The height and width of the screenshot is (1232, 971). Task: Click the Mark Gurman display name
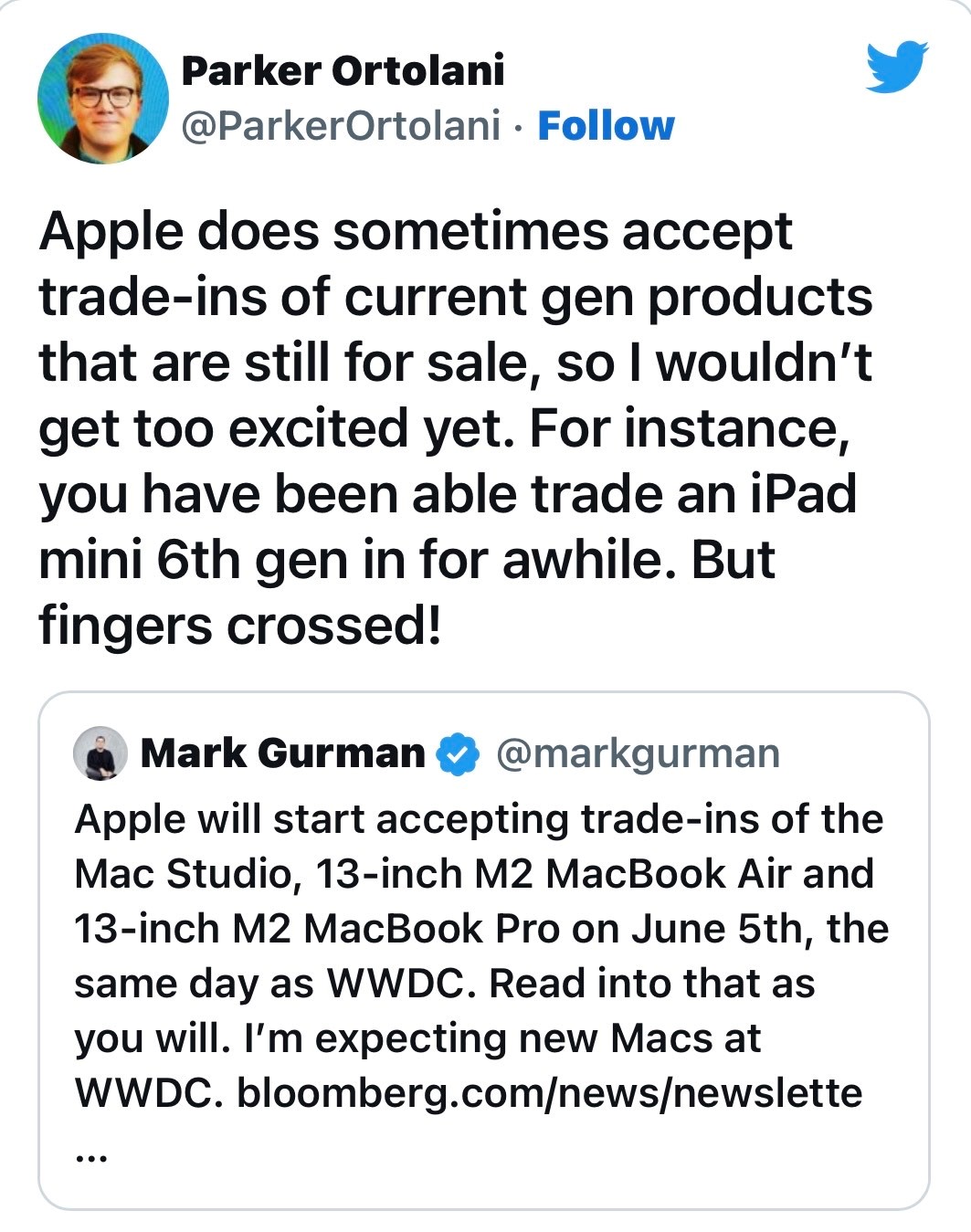click(283, 753)
